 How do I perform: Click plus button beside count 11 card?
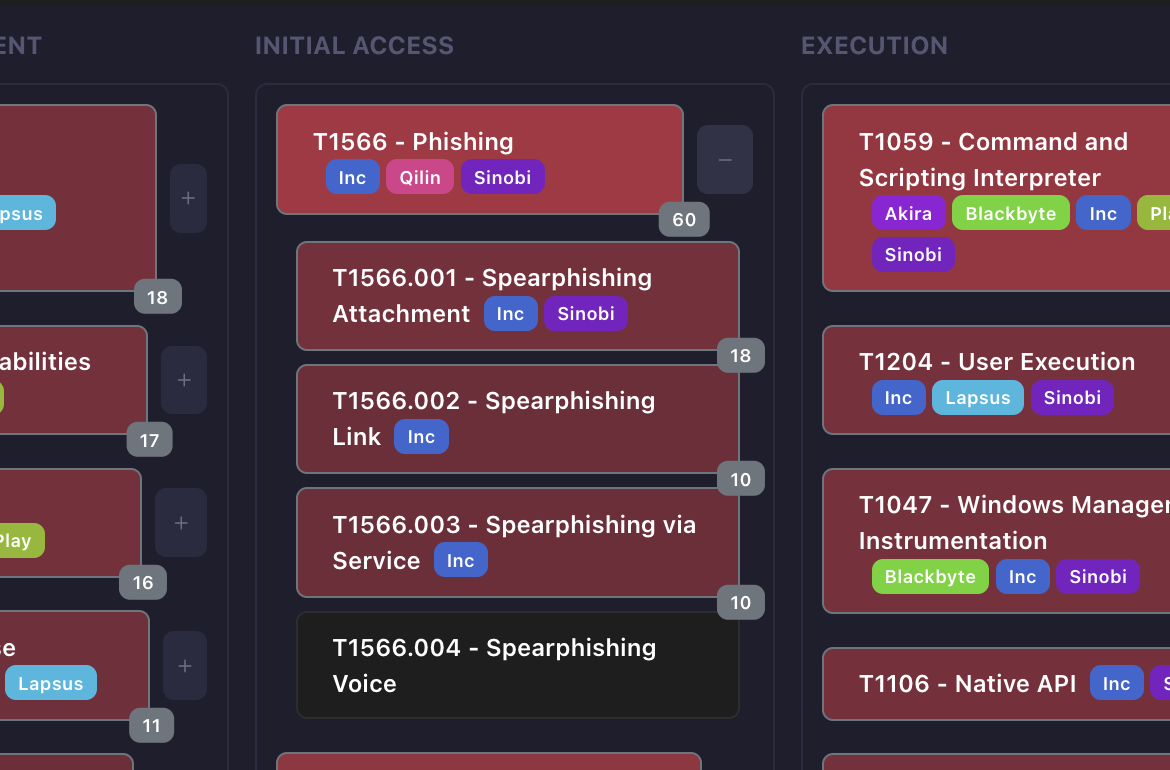point(184,665)
